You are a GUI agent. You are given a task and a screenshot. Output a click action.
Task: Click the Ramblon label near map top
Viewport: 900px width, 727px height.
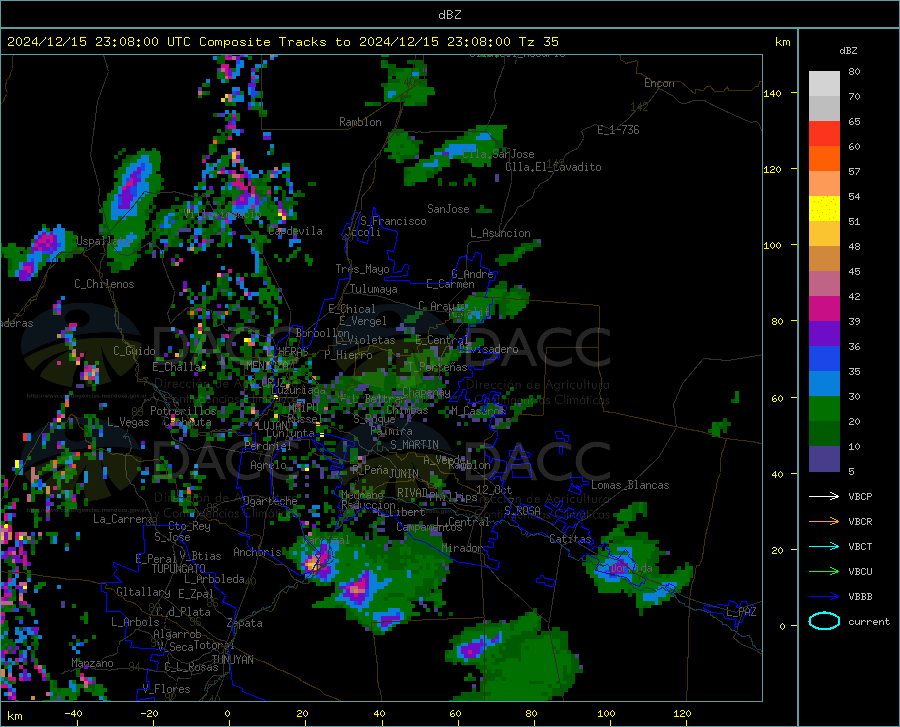tap(360, 122)
